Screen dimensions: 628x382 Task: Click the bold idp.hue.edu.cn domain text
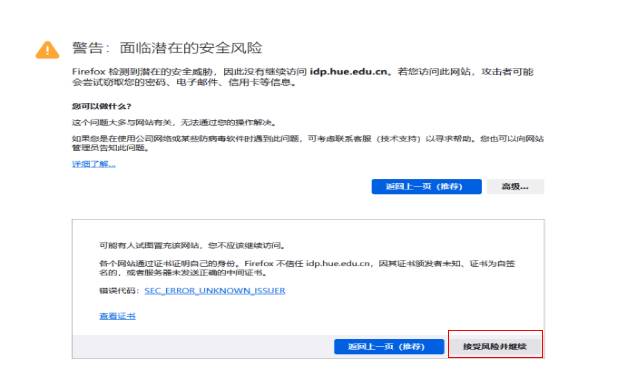(x=348, y=72)
